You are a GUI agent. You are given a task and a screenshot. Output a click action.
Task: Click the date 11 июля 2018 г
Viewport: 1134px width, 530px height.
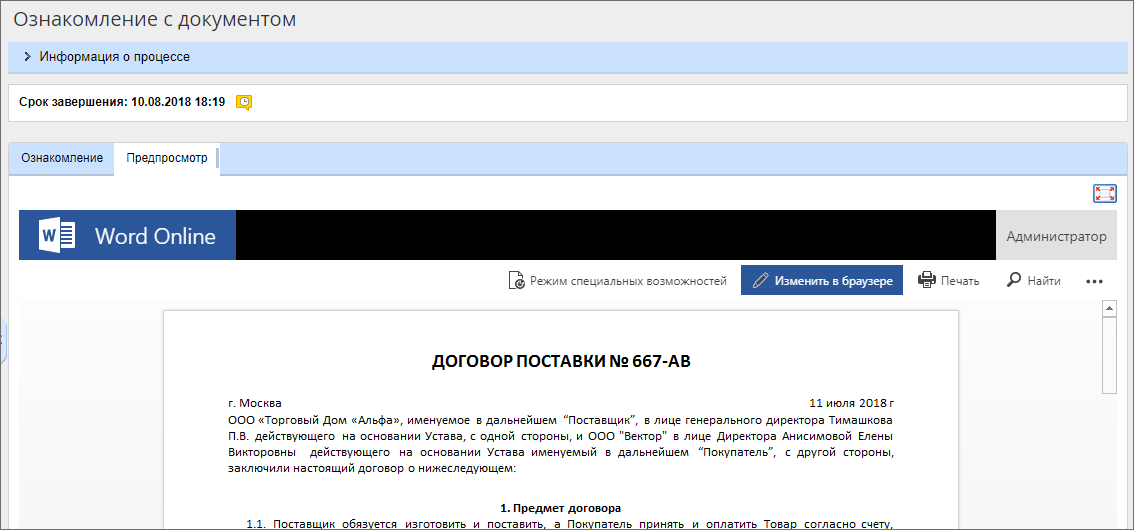pyautogui.click(x=851, y=403)
